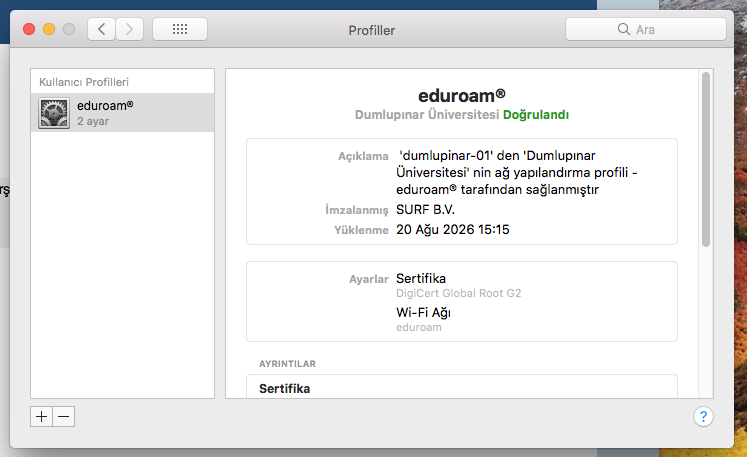The image size is (747, 457).
Task: Click the İmzalanmış label
Action: click(357, 210)
